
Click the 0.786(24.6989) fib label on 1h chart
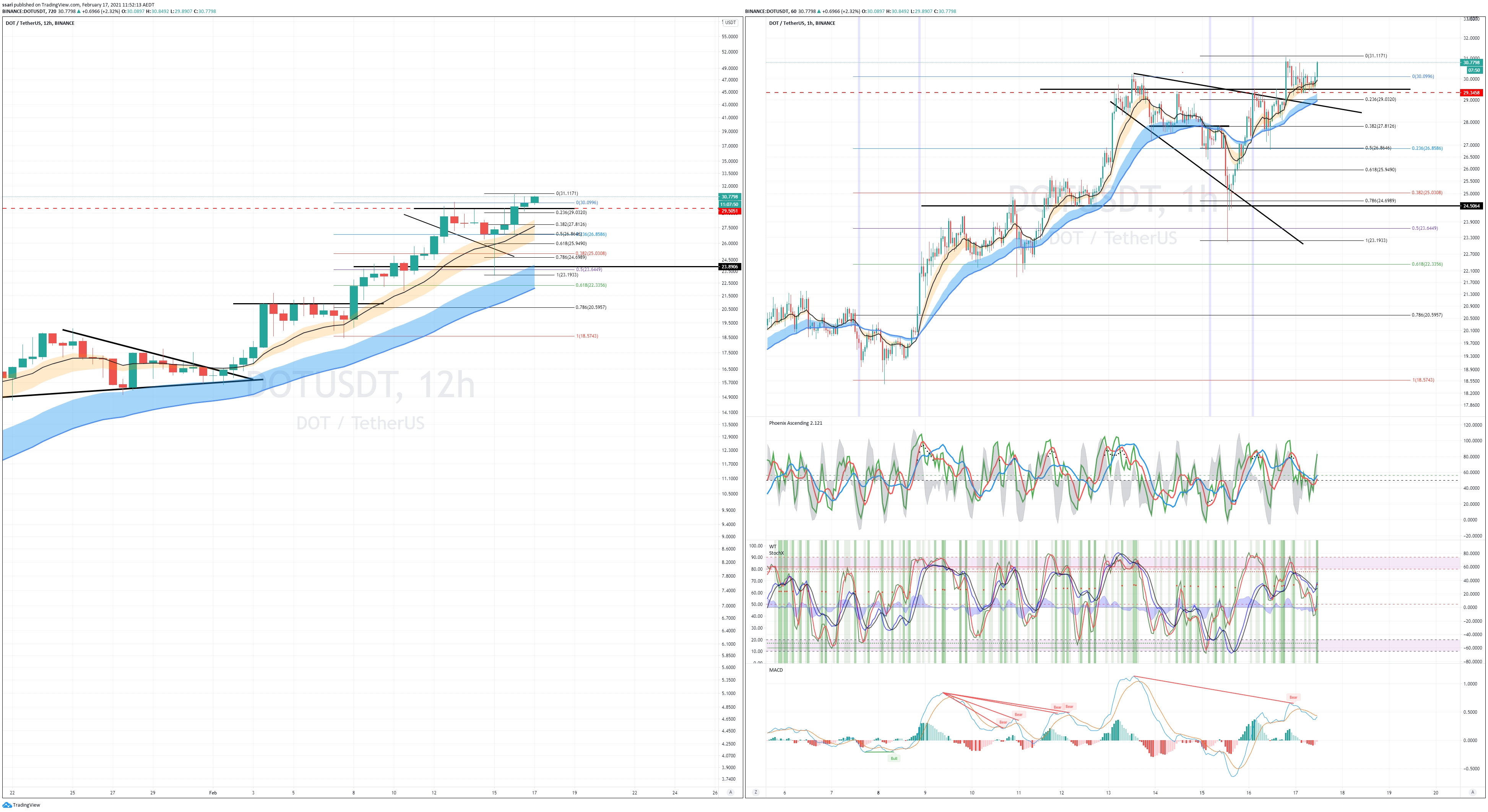point(1381,201)
